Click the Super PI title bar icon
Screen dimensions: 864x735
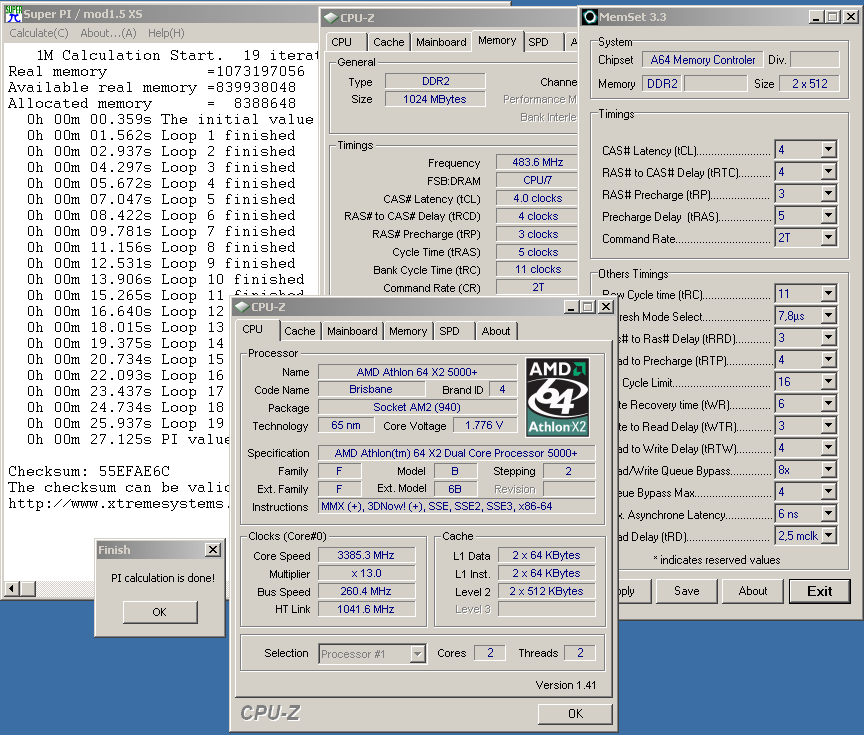tap(13, 14)
